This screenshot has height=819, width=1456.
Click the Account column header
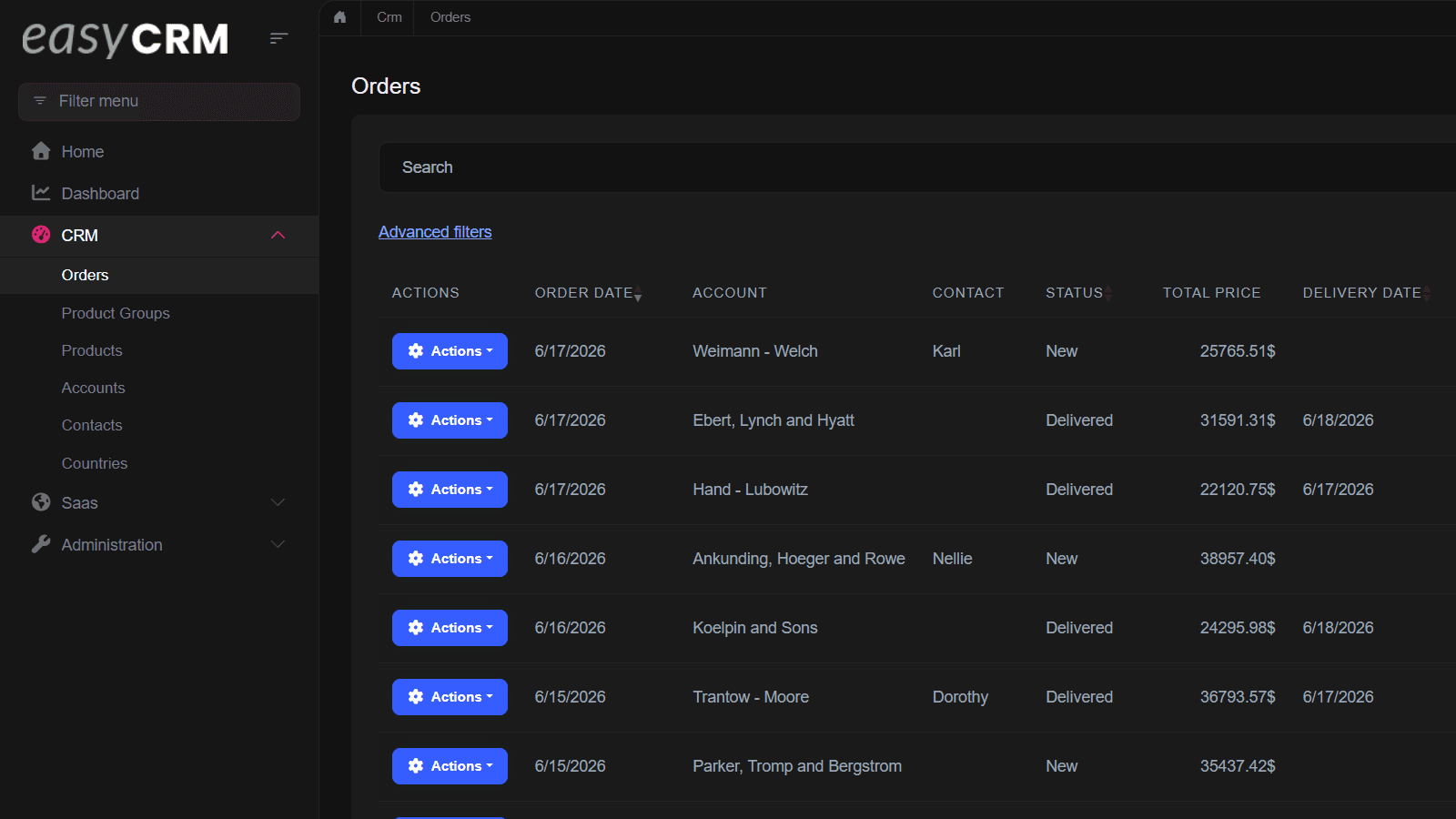730,293
